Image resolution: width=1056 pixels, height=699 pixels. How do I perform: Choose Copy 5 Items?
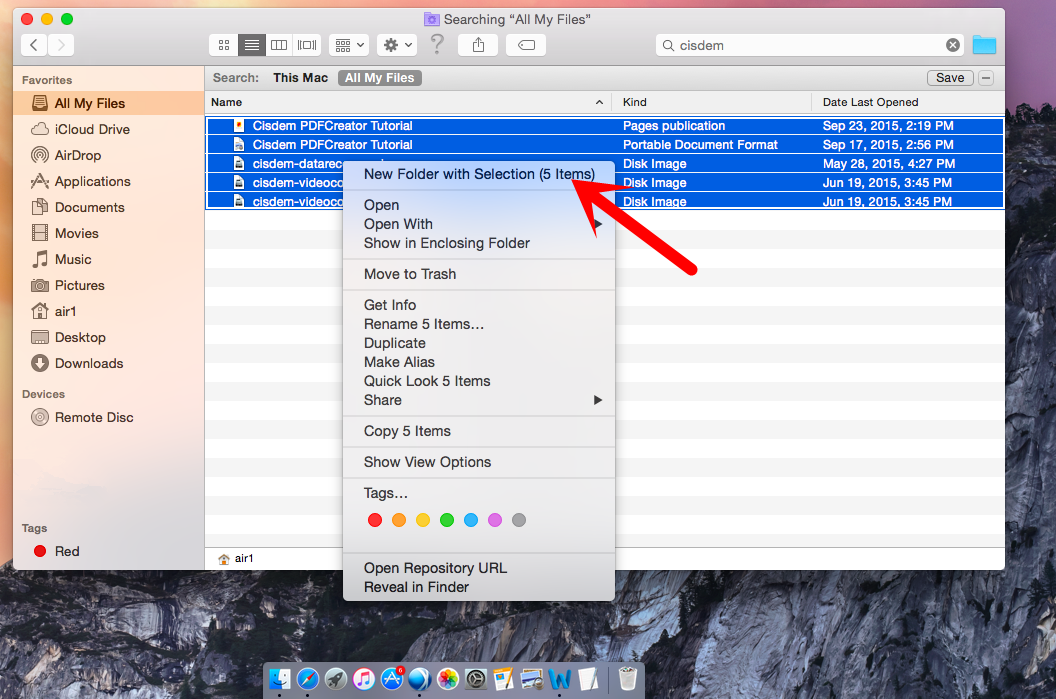[x=479, y=431]
